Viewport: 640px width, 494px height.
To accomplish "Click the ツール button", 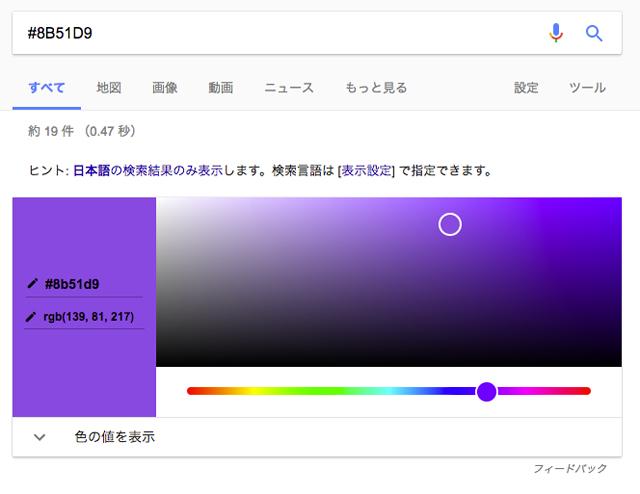I will tap(587, 87).
